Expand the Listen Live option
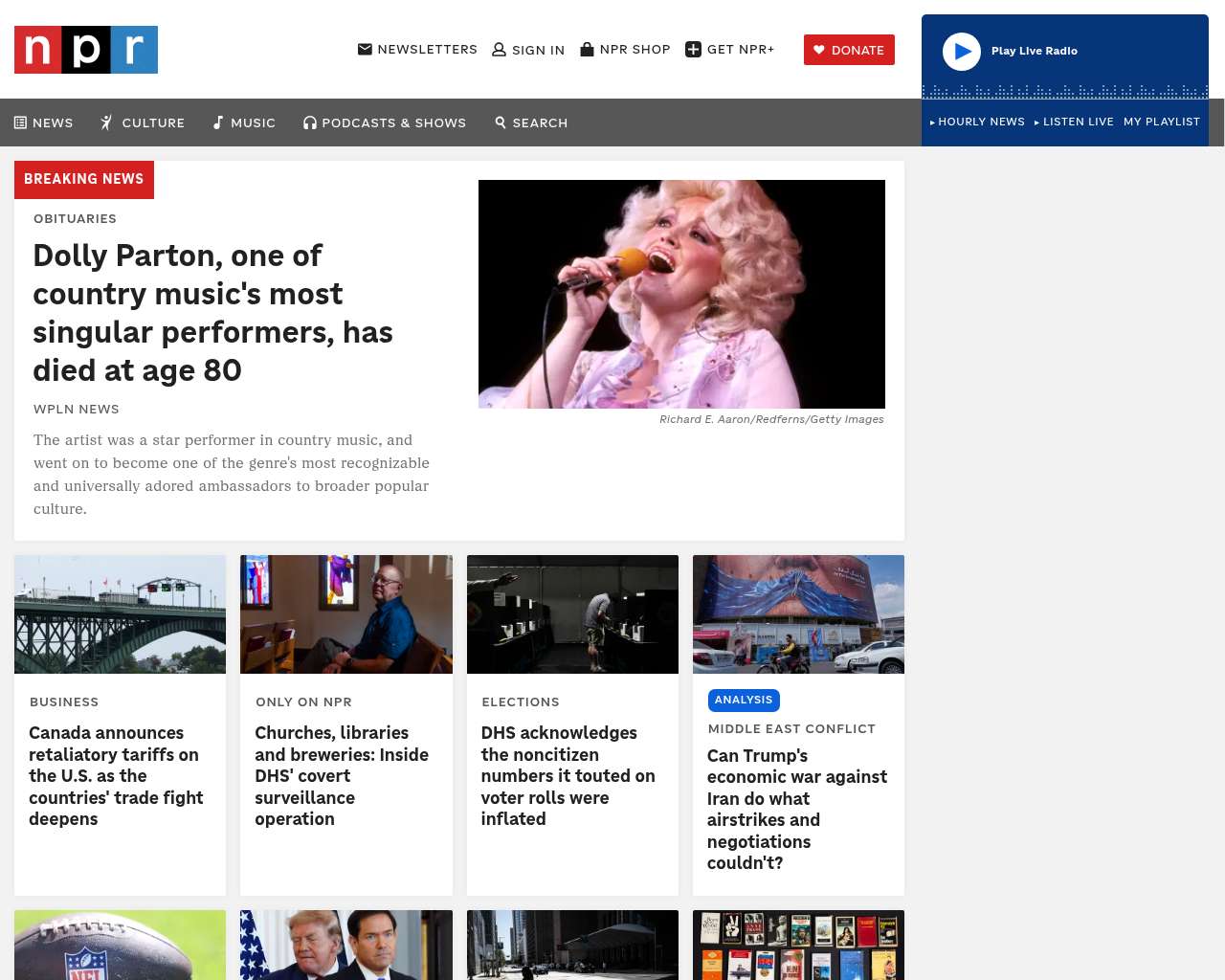The width and height of the screenshot is (1225, 980). [1074, 122]
